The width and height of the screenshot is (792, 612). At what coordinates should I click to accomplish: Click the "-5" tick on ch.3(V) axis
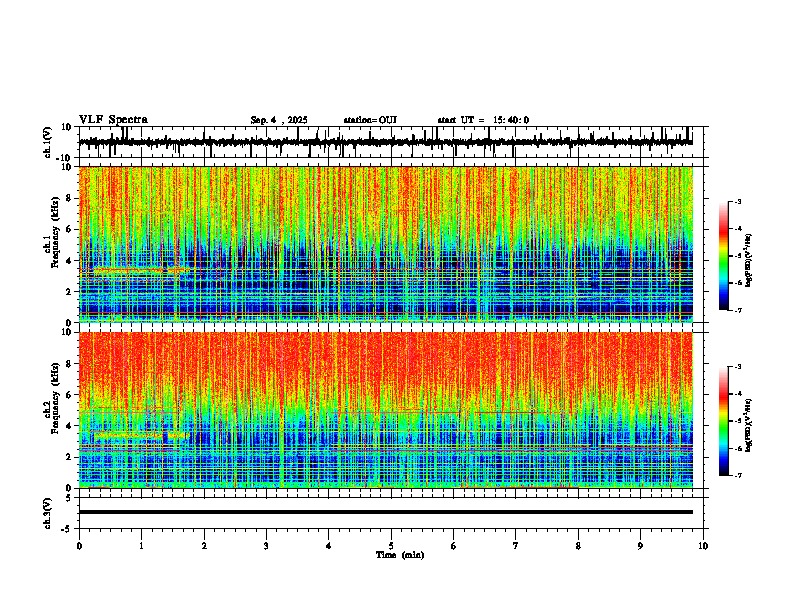[x=67, y=529]
